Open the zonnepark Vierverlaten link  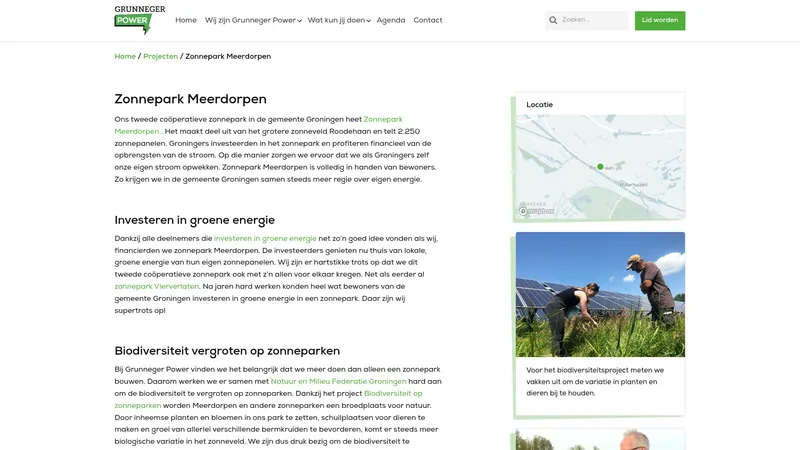pyautogui.click(x=157, y=287)
